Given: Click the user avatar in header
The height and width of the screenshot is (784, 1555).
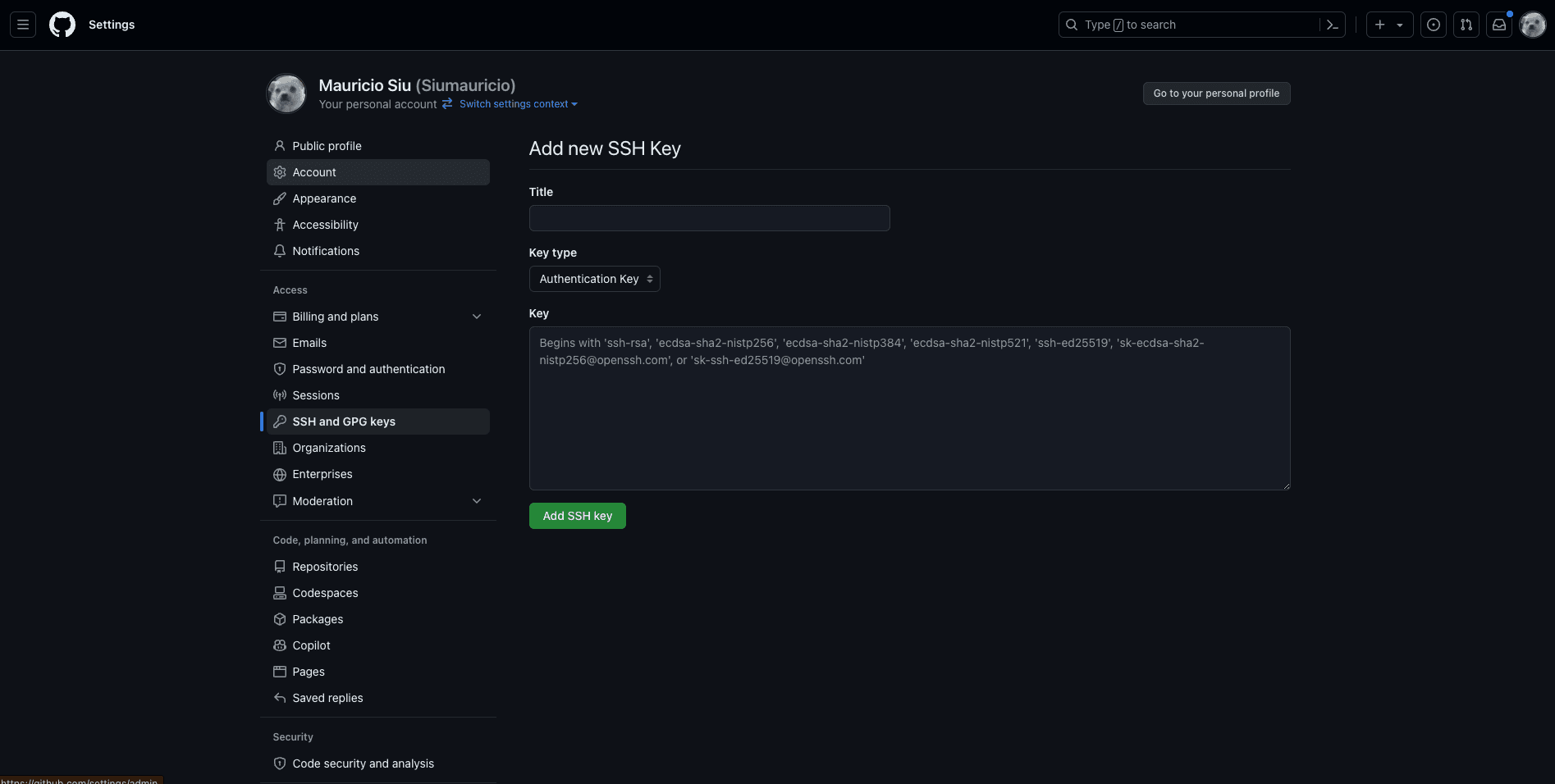Looking at the screenshot, I should point(1532,25).
